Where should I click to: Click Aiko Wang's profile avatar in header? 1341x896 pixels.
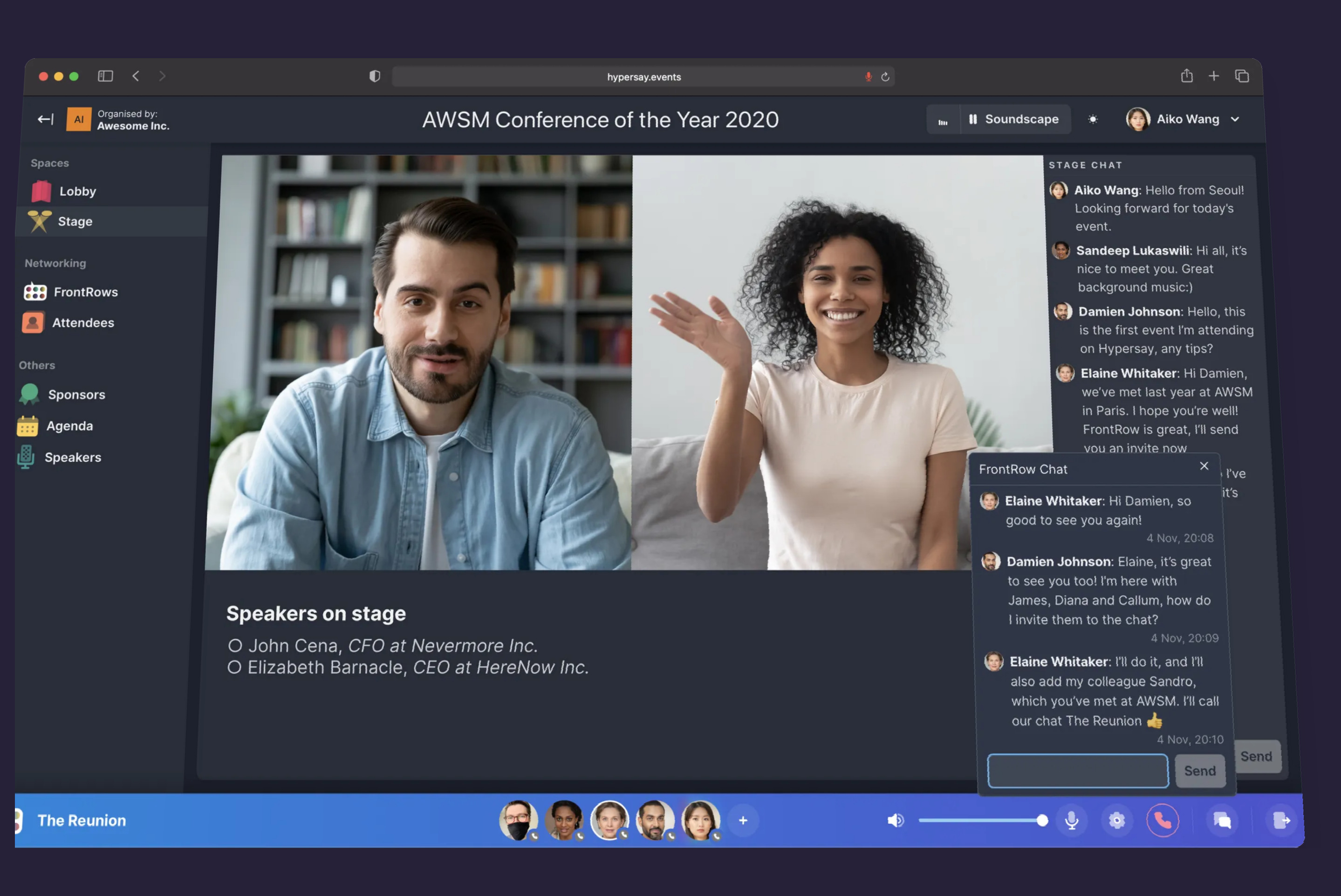(x=1137, y=119)
